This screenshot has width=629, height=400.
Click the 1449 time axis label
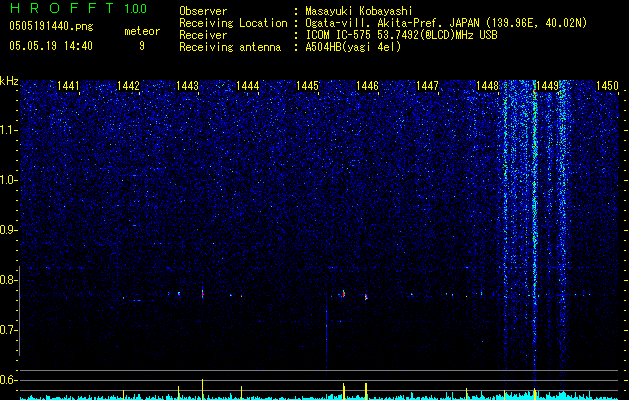coord(548,85)
